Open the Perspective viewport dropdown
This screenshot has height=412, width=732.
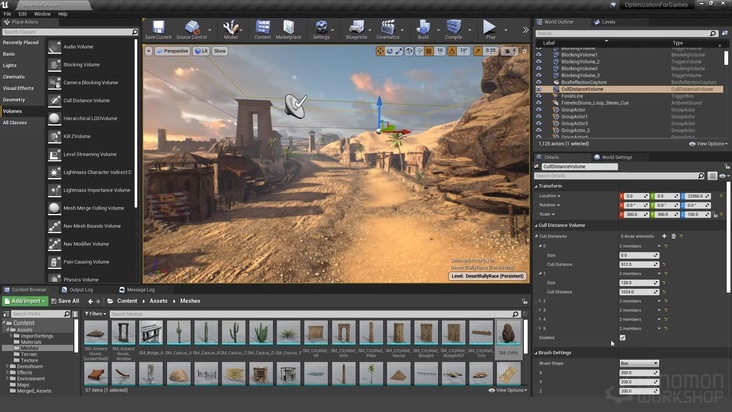coord(173,51)
